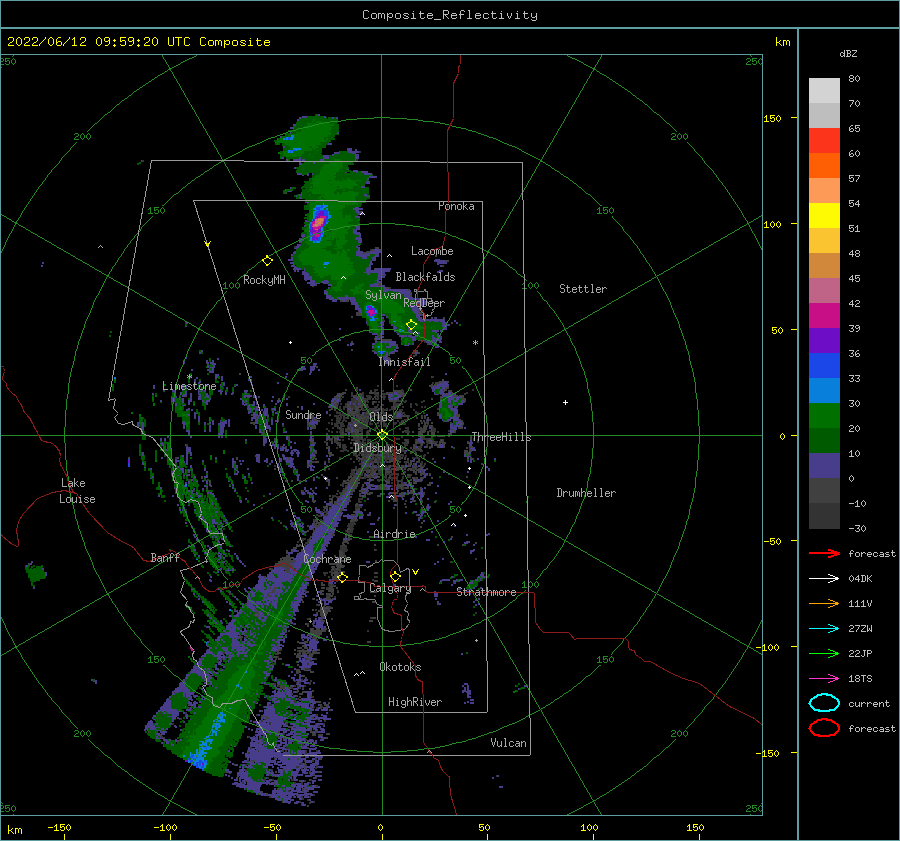Image resolution: width=900 pixels, height=841 pixels.
Task: Click the RockyMH label
Action: pos(264,280)
